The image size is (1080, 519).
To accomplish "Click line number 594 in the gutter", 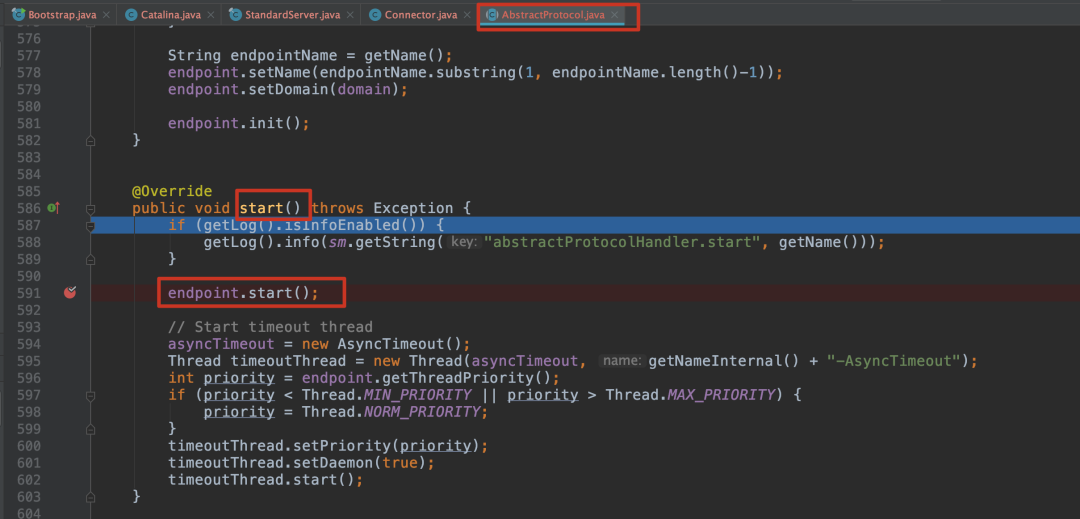I will (x=28, y=344).
